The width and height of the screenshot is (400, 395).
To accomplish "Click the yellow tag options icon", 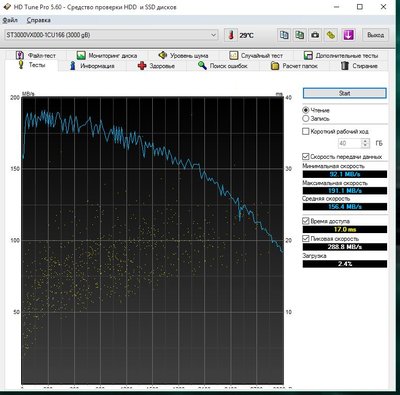I will (331, 35).
